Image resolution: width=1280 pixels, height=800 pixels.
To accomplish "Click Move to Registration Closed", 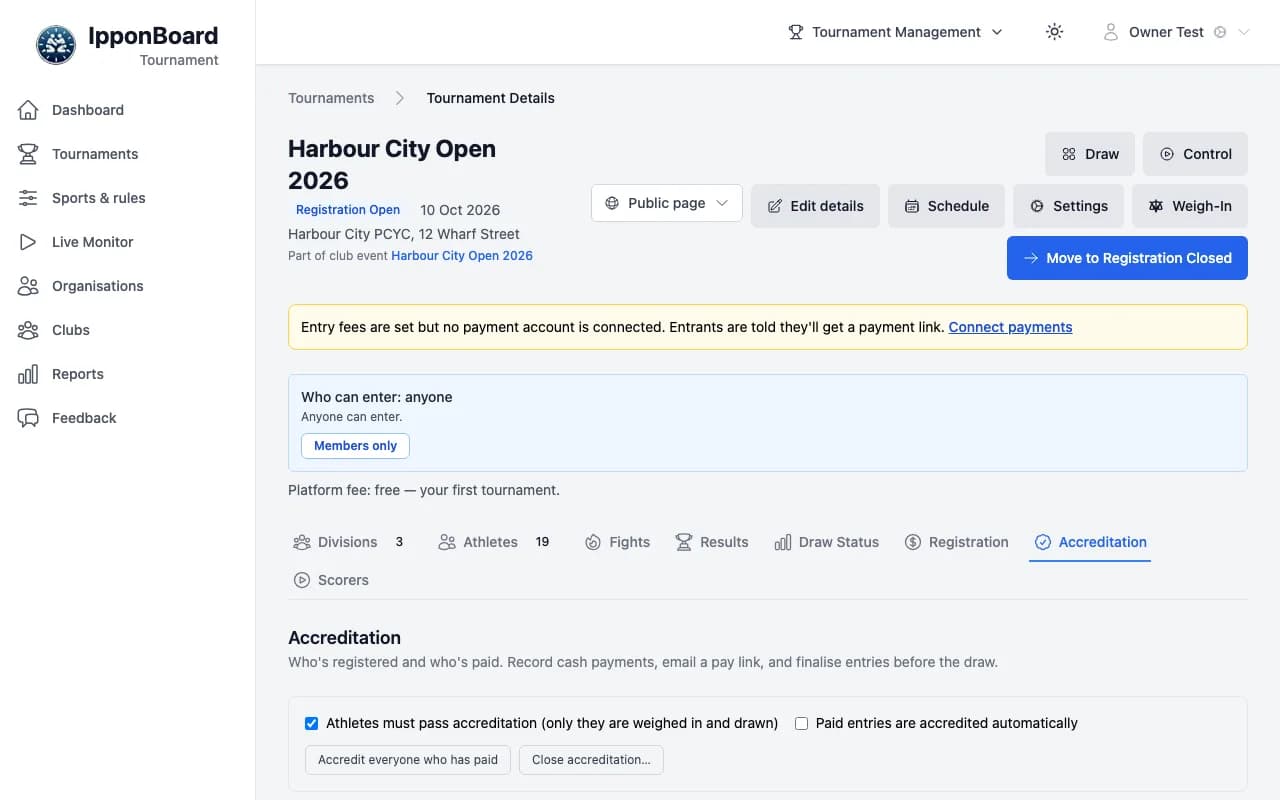I will [x=1127, y=258].
